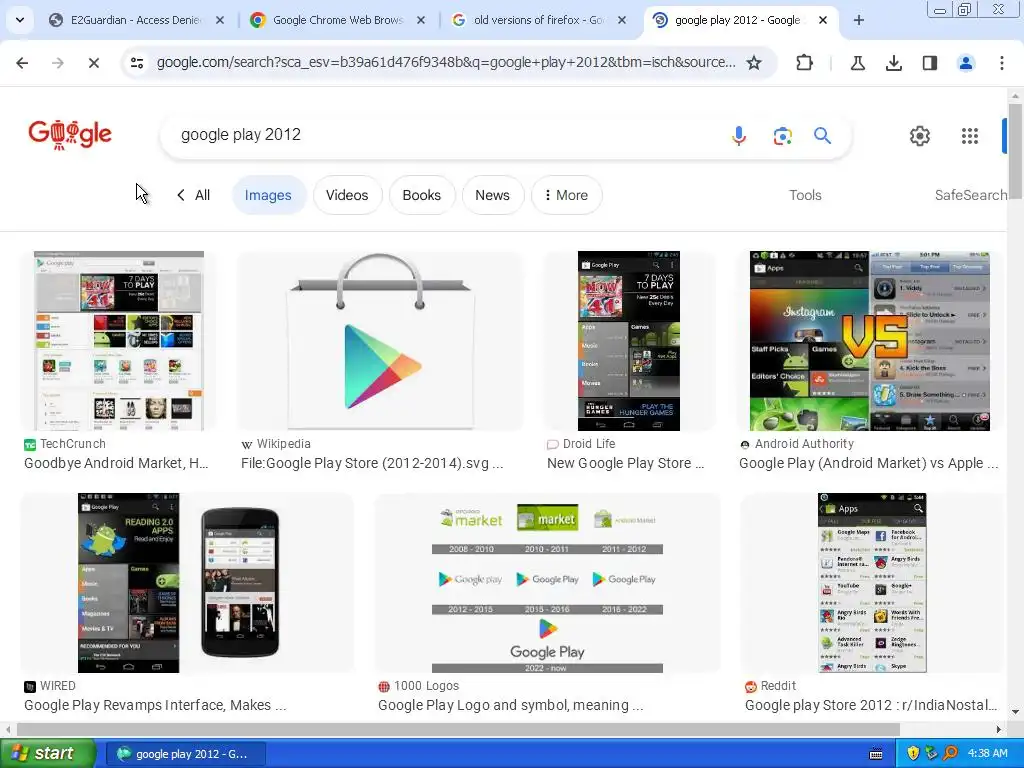Viewport: 1024px width, 768px height.
Task: Open Wikipedia Google Play Store bag thumbnail
Action: (381, 341)
